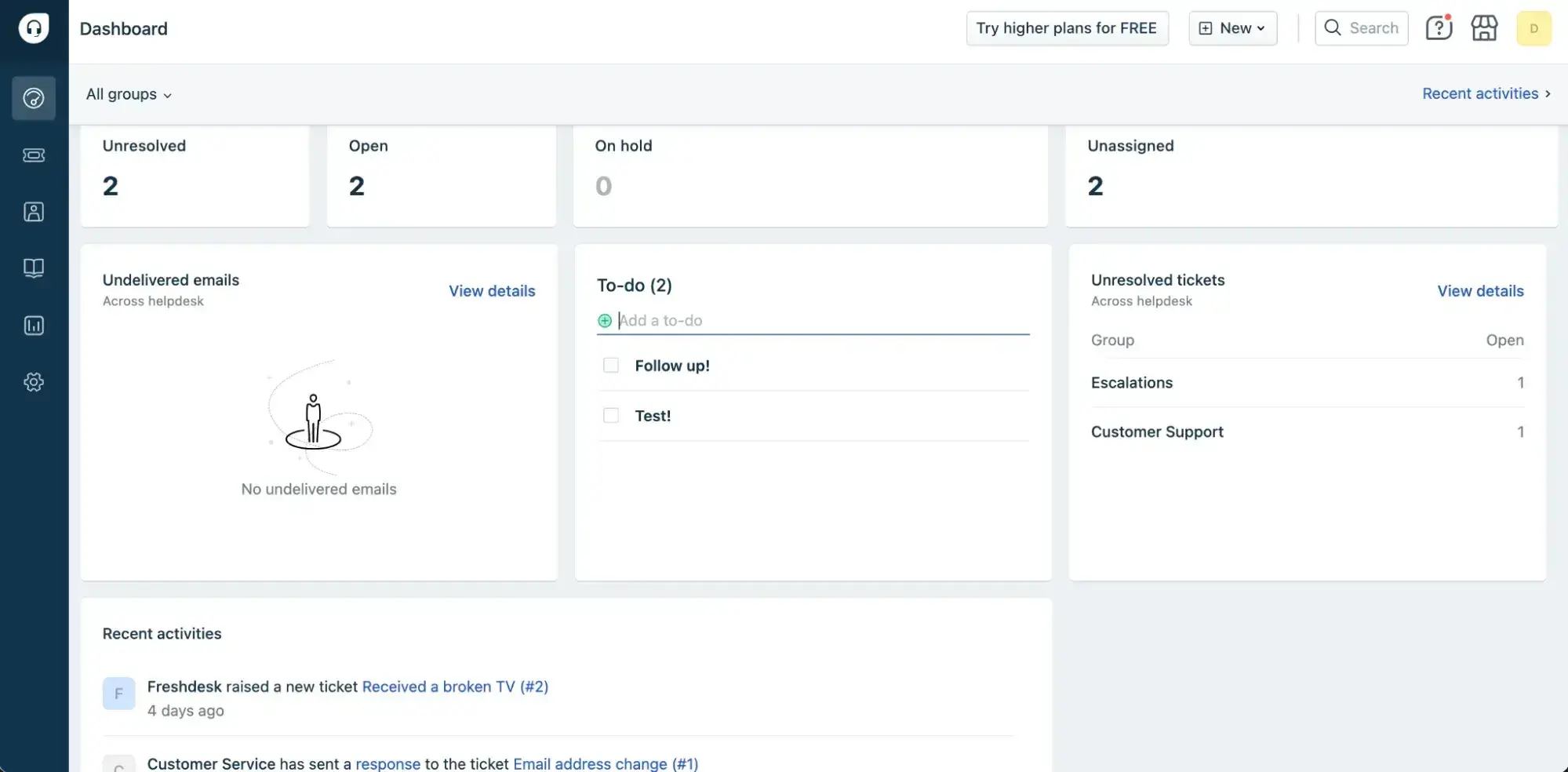Screen dimensions: 1568x772
Task: Open ticket Received a broken TV (#2)
Action: click(x=456, y=686)
